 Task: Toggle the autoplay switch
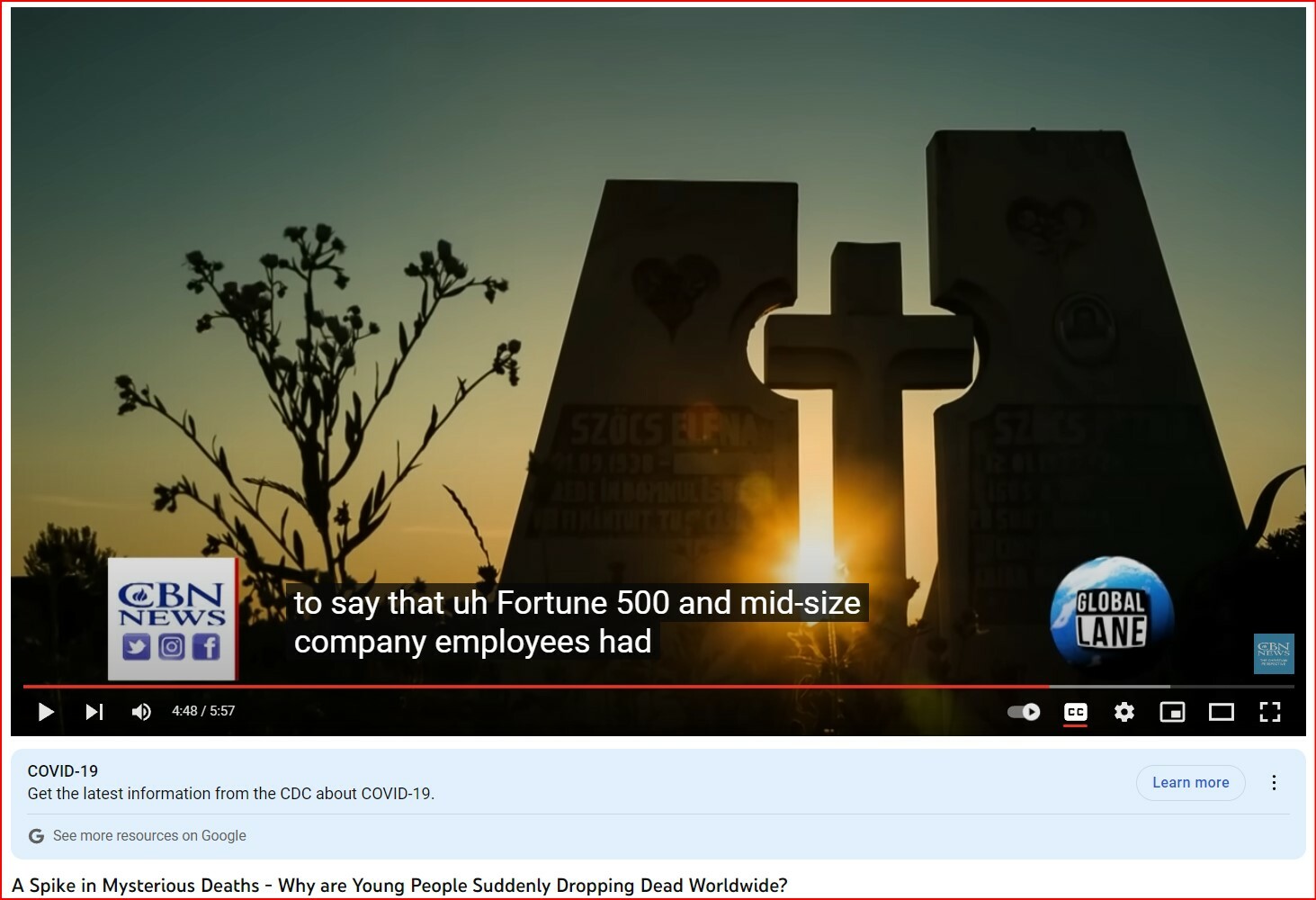[1024, 712]
